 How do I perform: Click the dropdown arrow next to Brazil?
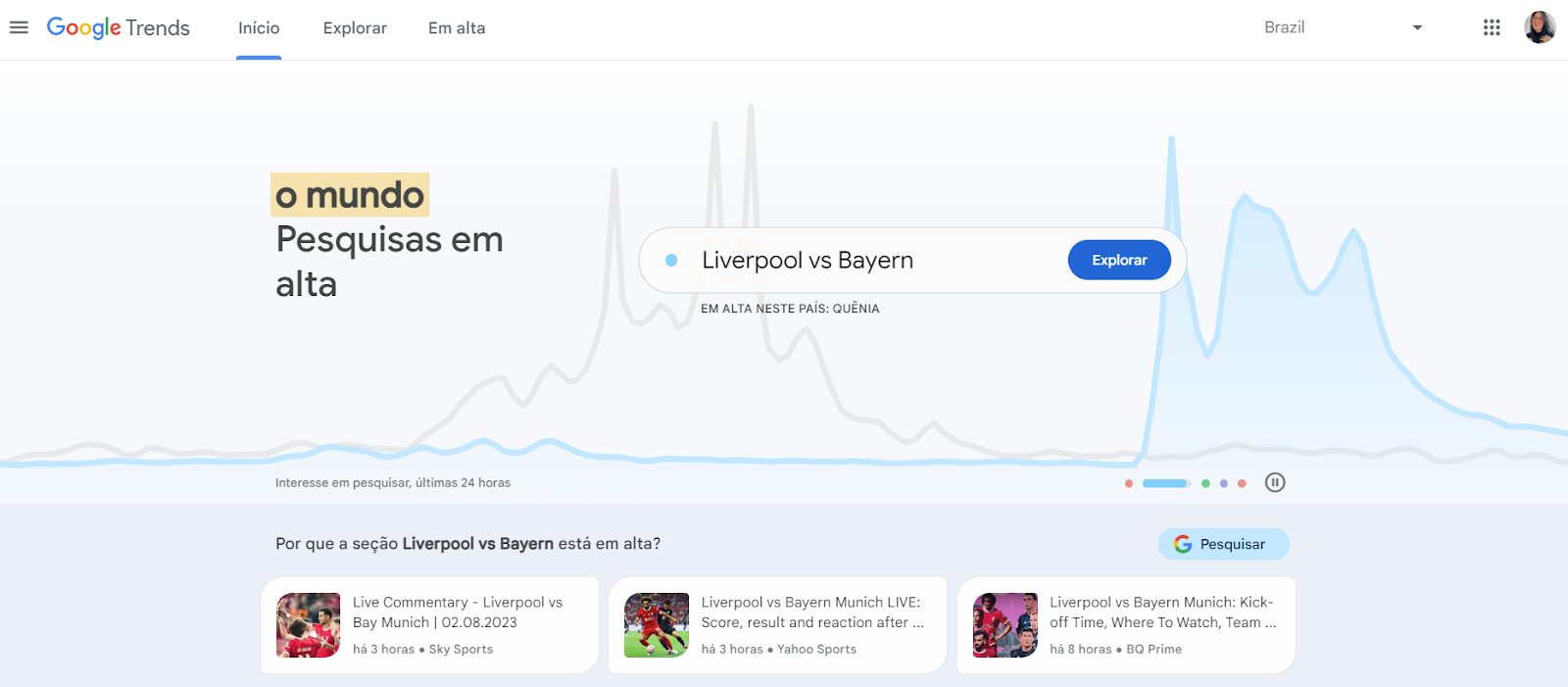coord(1417,27)
